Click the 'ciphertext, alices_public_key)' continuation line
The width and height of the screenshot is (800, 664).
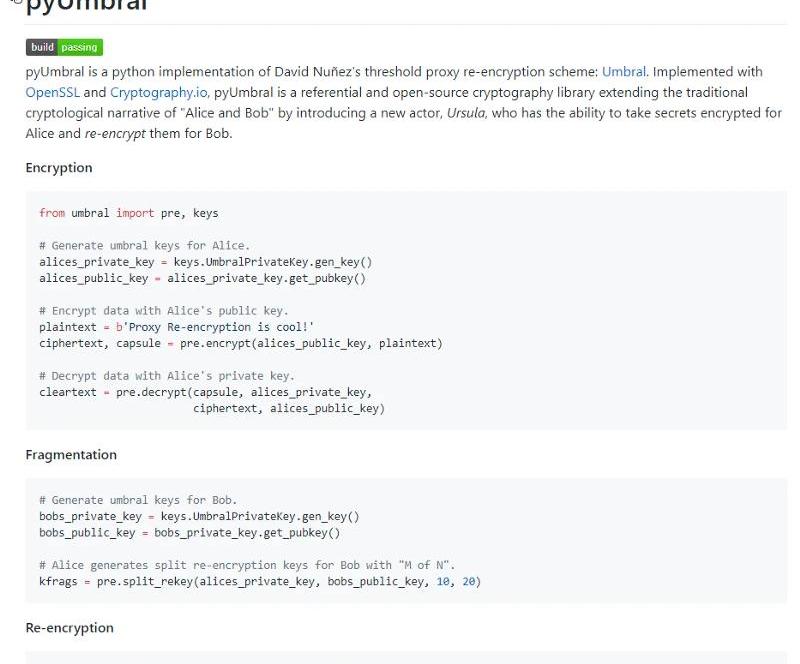pos(289,409)
